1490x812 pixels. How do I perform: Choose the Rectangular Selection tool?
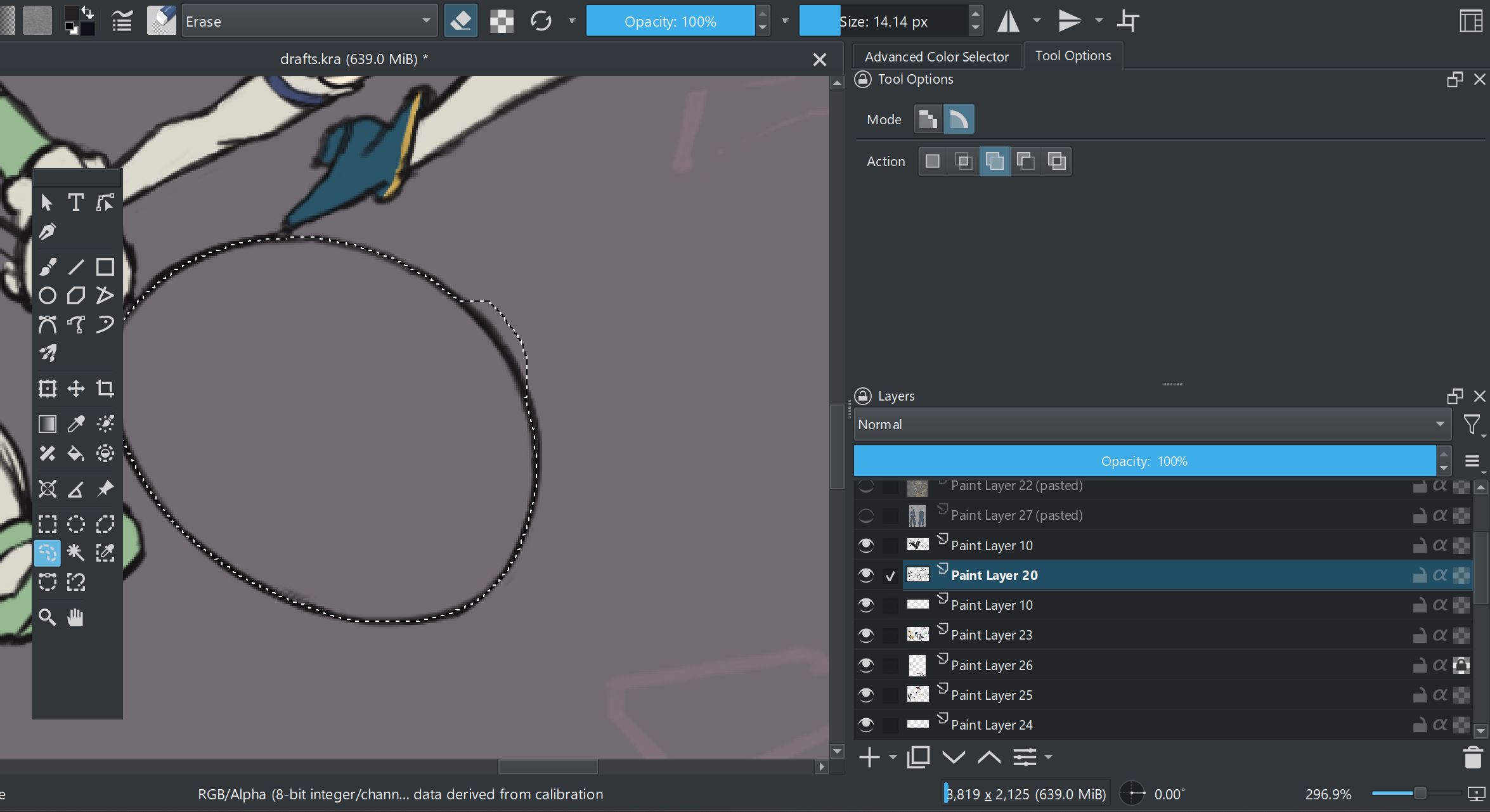click(48, 524)
